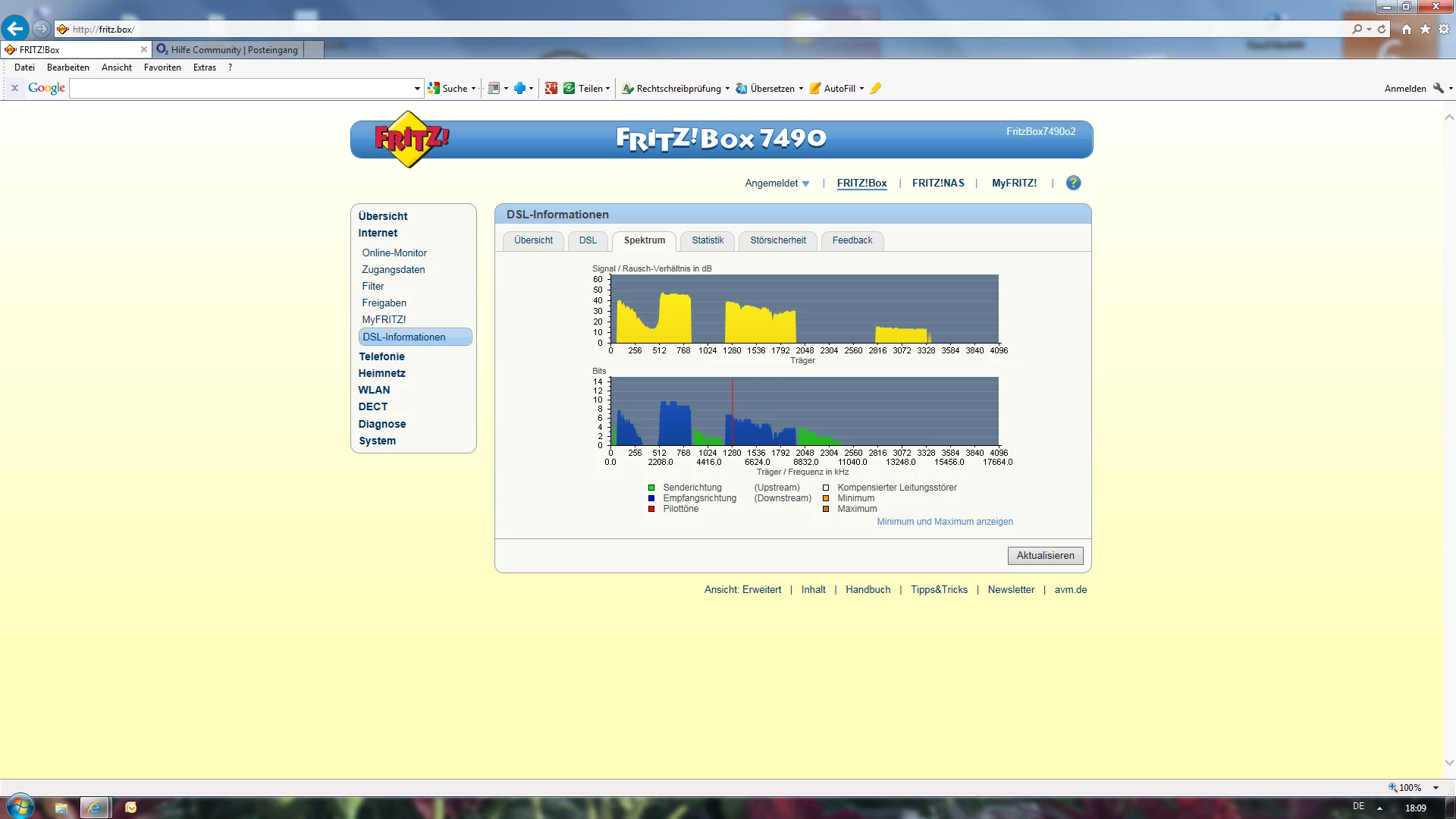This screenshot has width=1456, height=819.
Task: Switch to the Statistik tab
Action: (x=707, y=240)
